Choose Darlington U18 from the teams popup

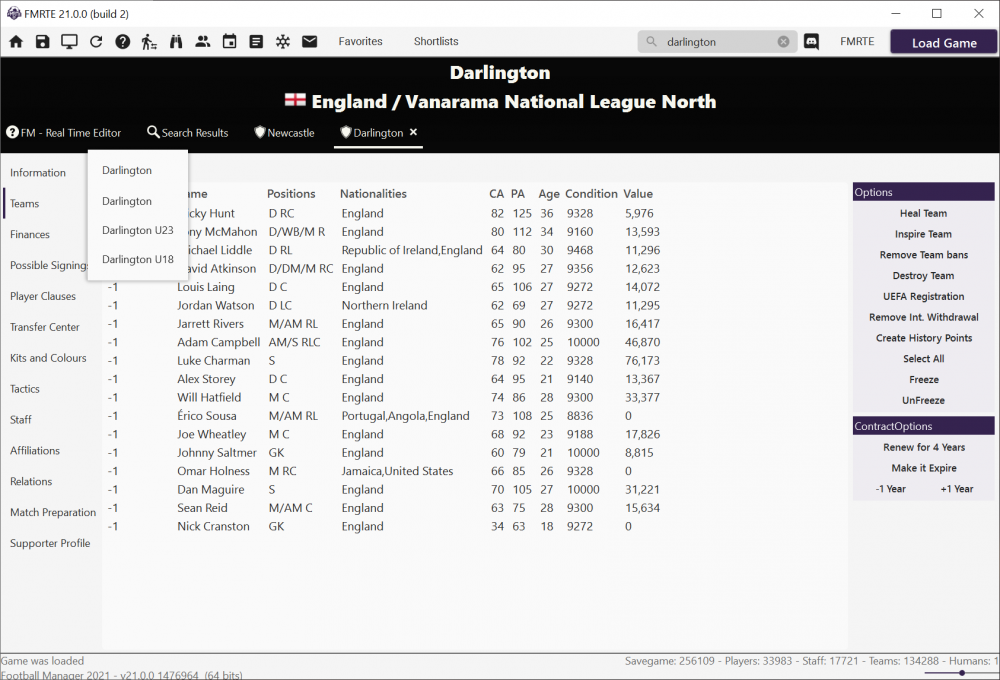point(138,260)
